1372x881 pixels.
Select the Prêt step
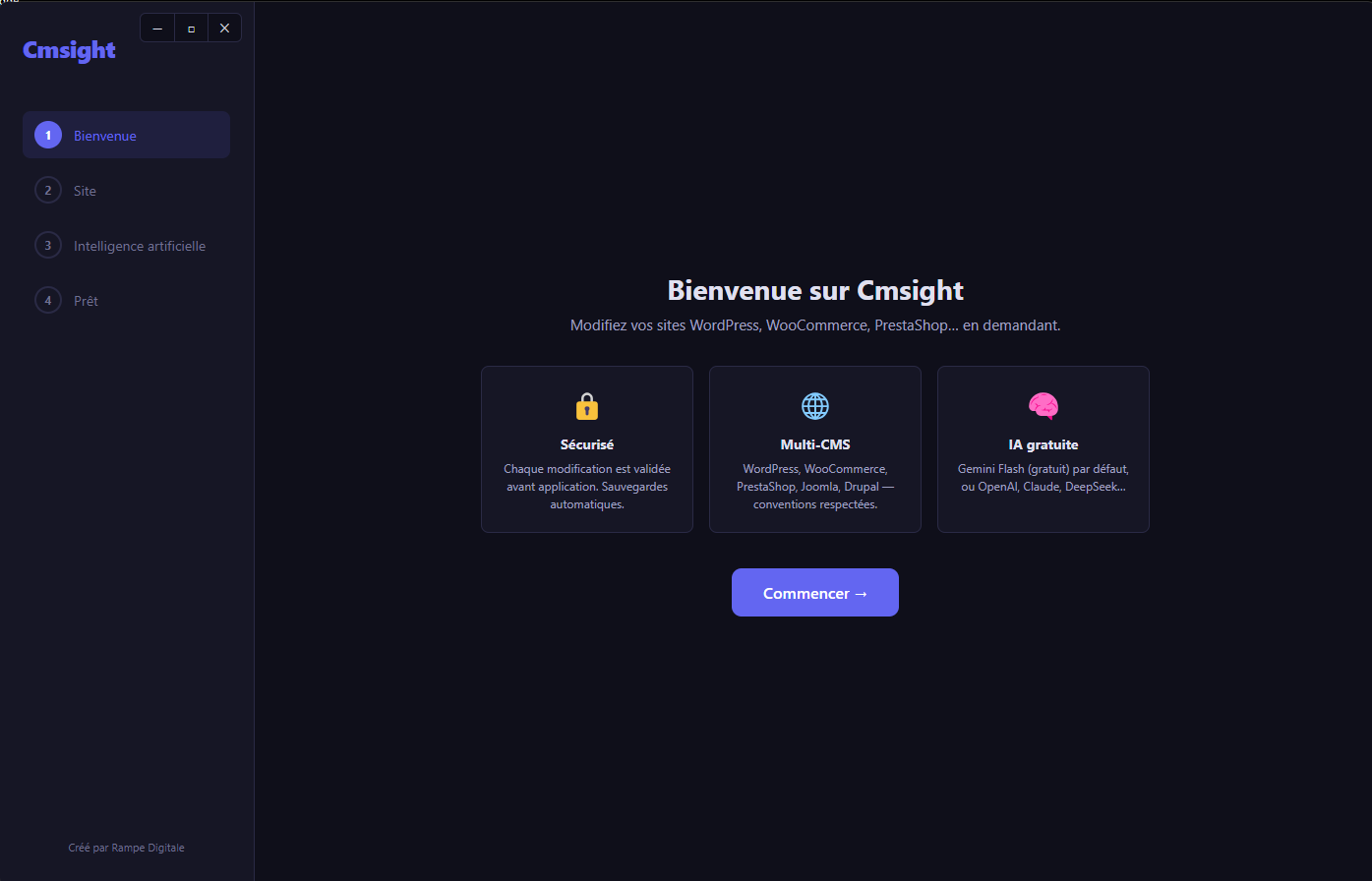126,300
